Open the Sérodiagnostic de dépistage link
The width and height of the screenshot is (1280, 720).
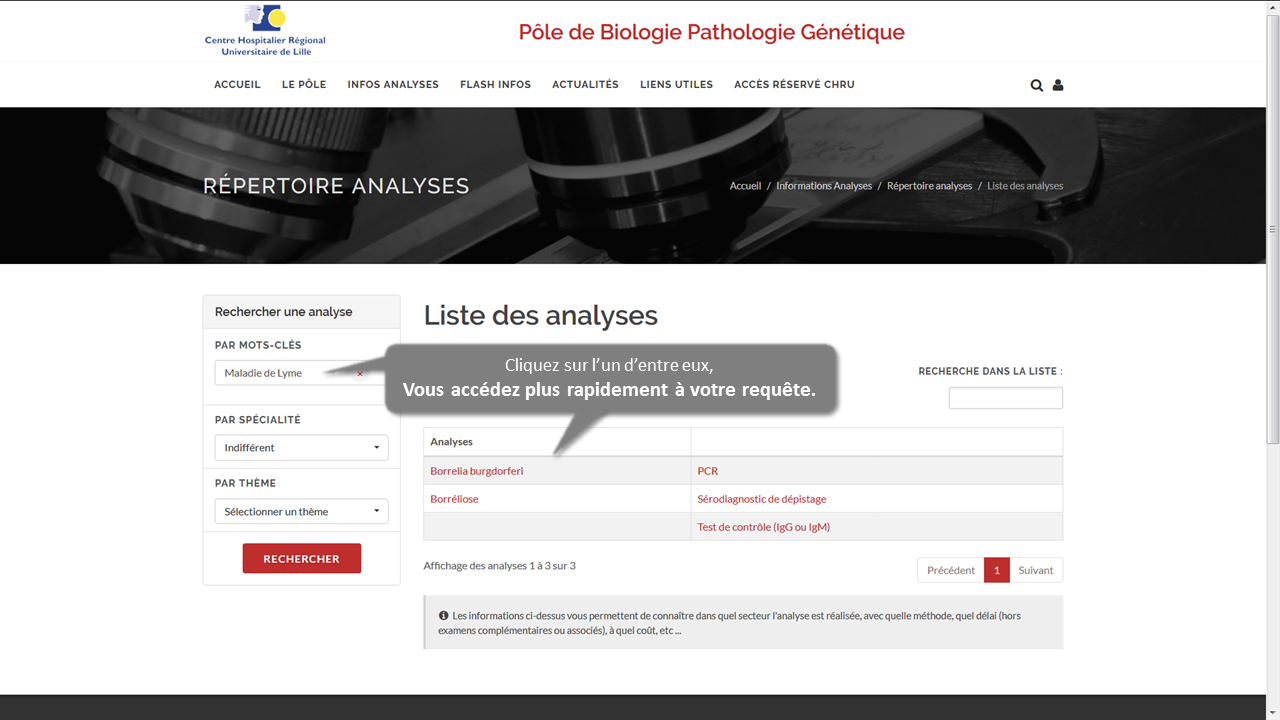point(761,499)
